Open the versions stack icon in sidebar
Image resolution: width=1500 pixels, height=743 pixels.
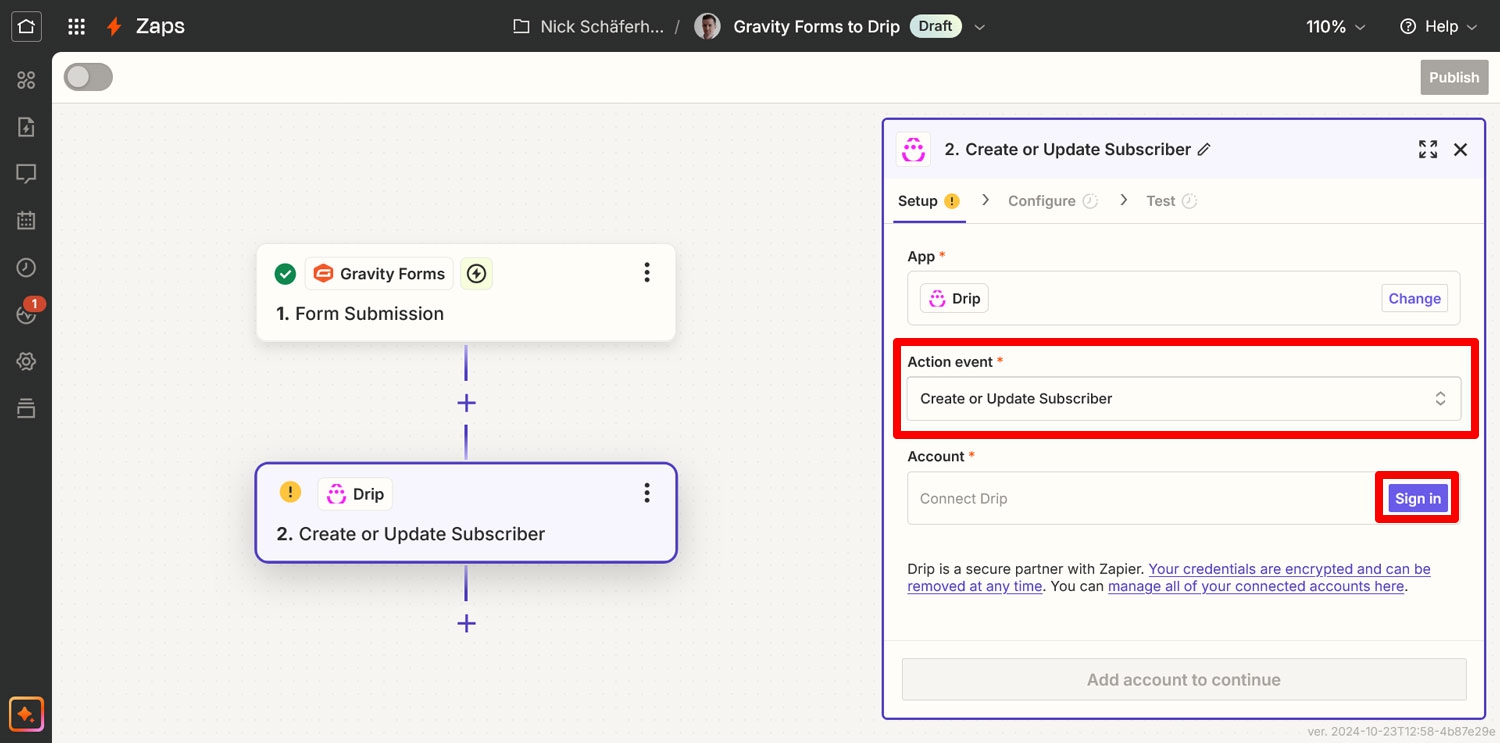point(26,407)
